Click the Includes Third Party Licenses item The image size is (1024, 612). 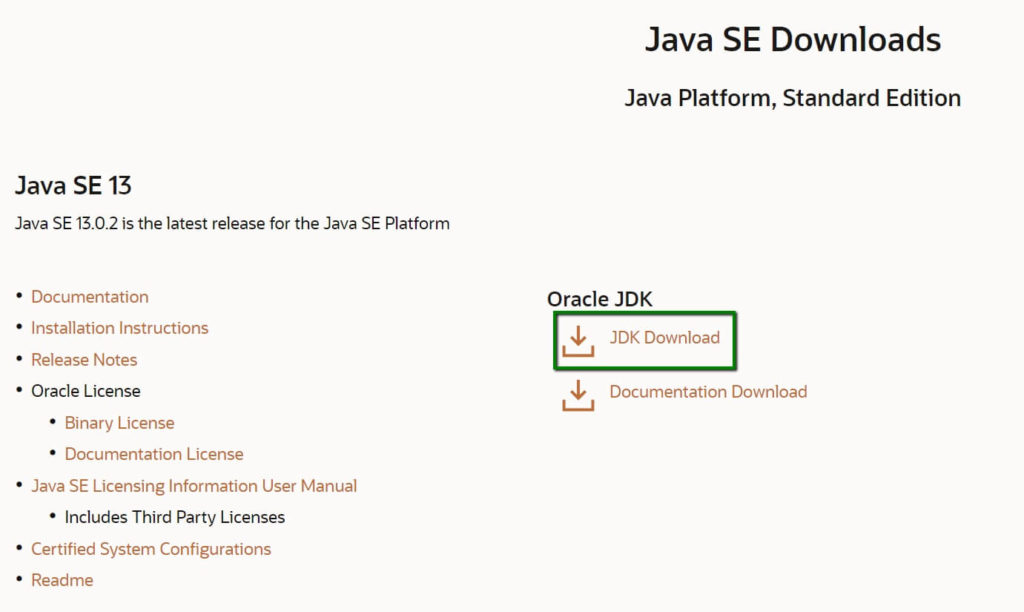(x=174, y=517)
